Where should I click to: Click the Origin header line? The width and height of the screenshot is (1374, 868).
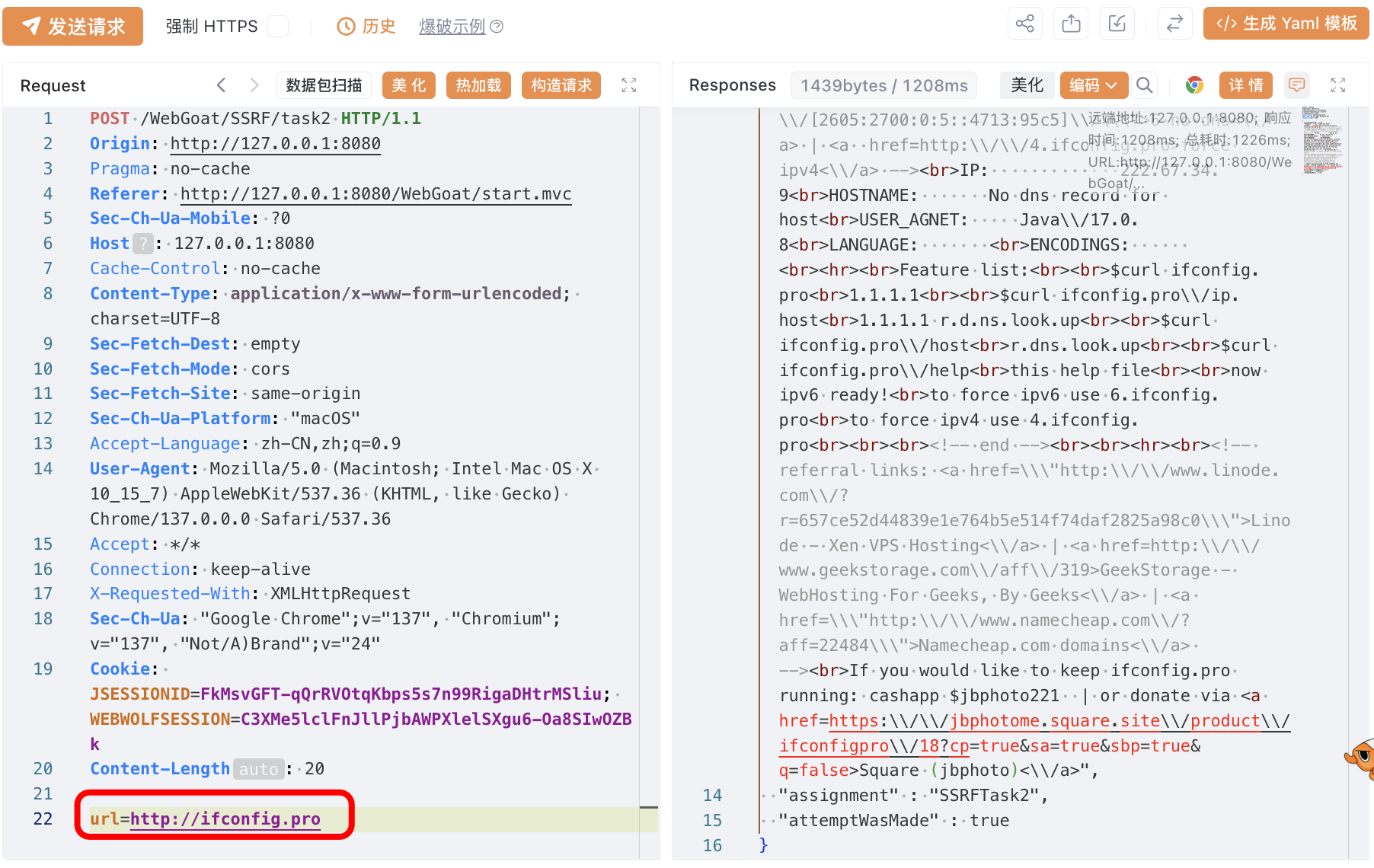pyautogui.click(x=235, y=144)
